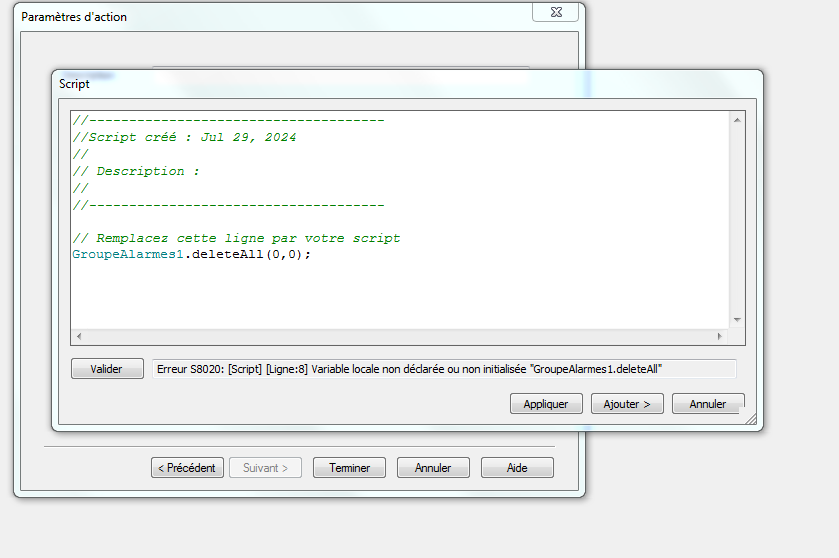Click the "// Description :" comment line

pyautogui.click(x=136, y=171)
